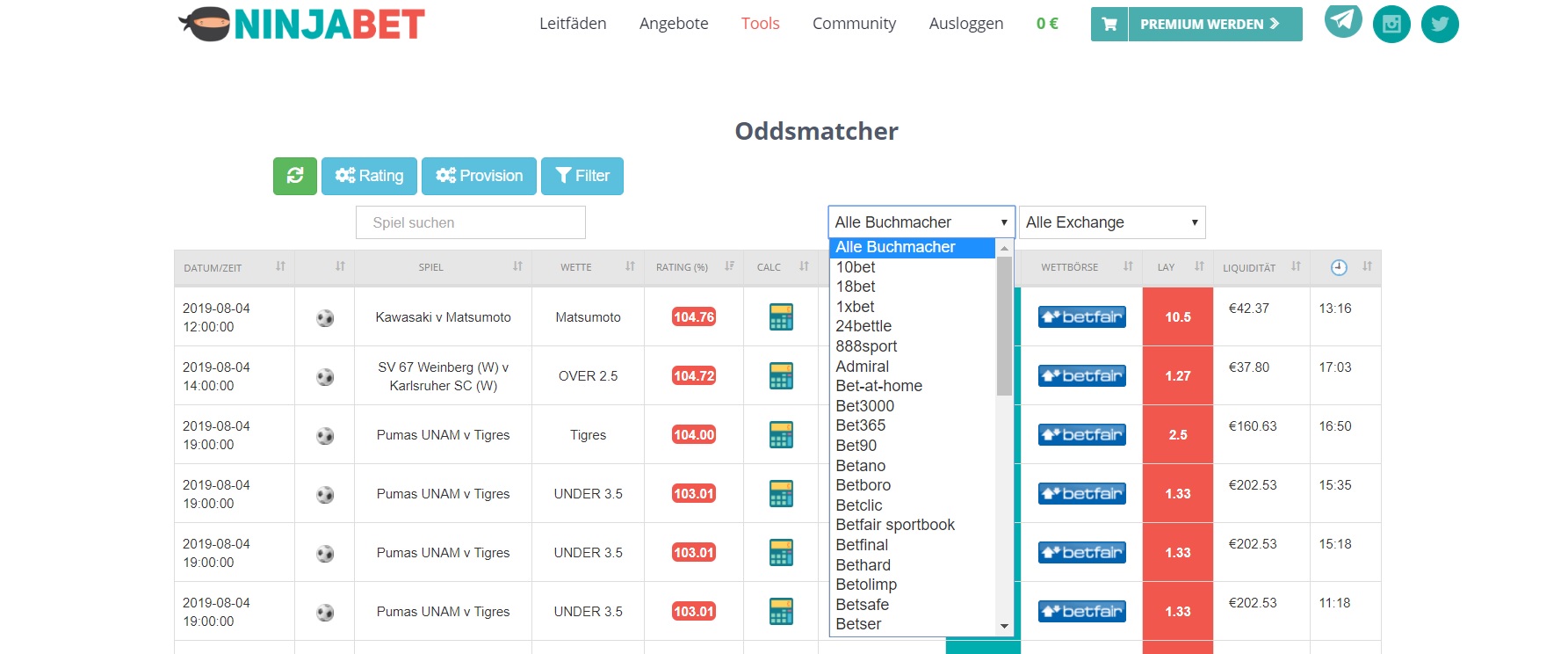Click the Ninjabet logo
Screen dimensions: 1568x654
(302, 24)
